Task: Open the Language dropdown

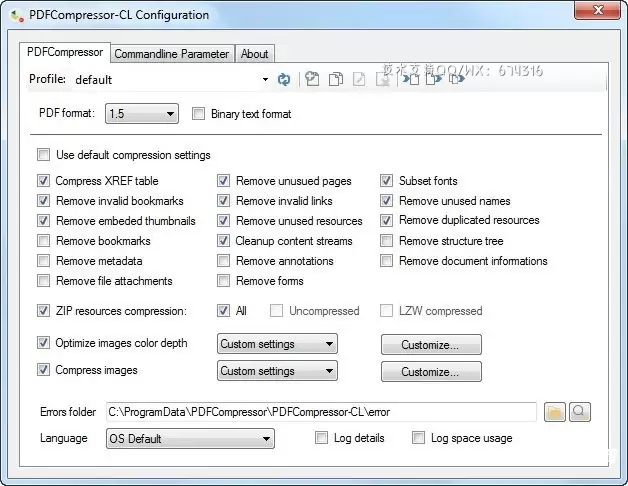Action: pyautogui.click(x=190, y=438)
